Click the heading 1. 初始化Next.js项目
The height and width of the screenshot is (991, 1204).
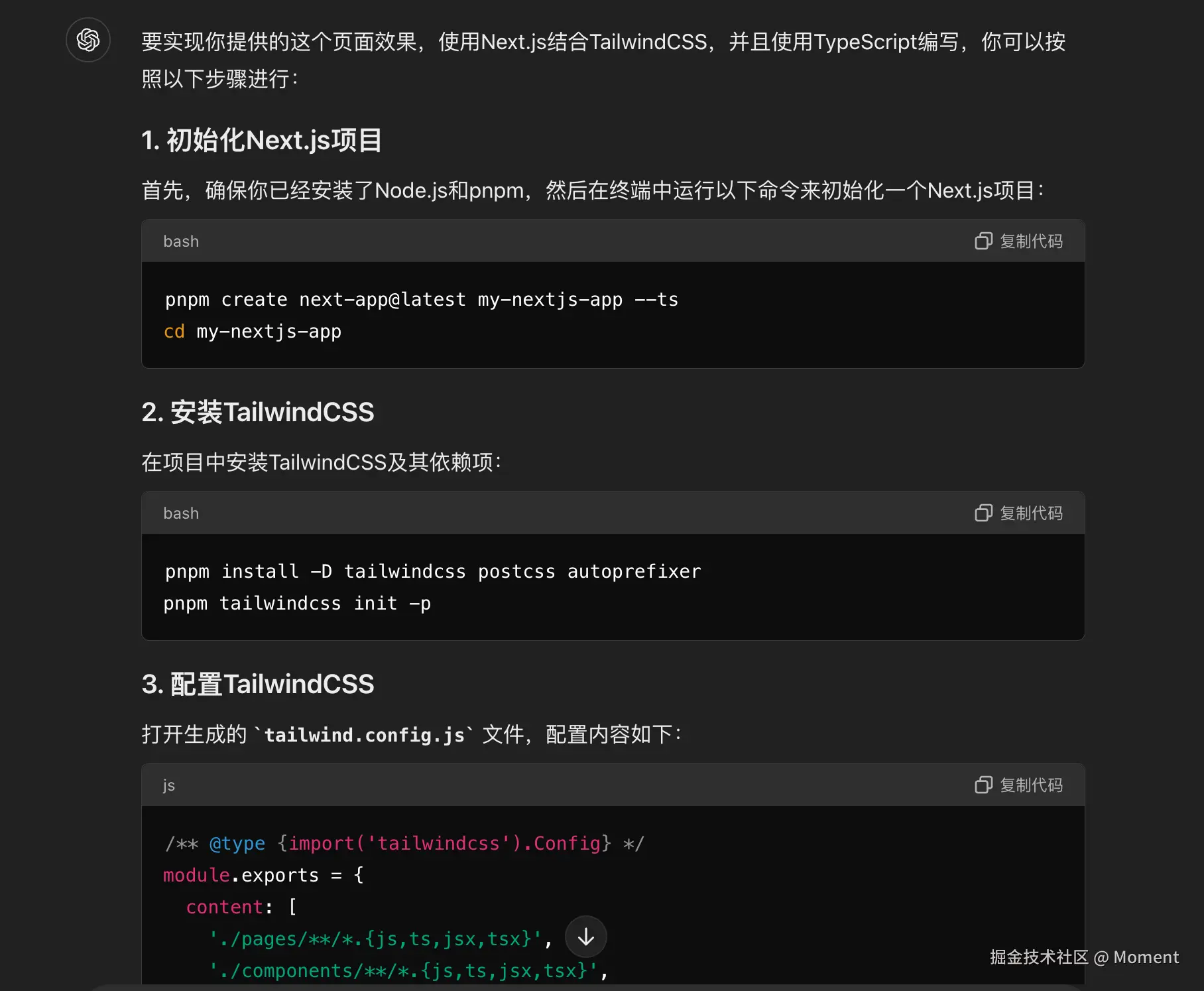point(261,141)
